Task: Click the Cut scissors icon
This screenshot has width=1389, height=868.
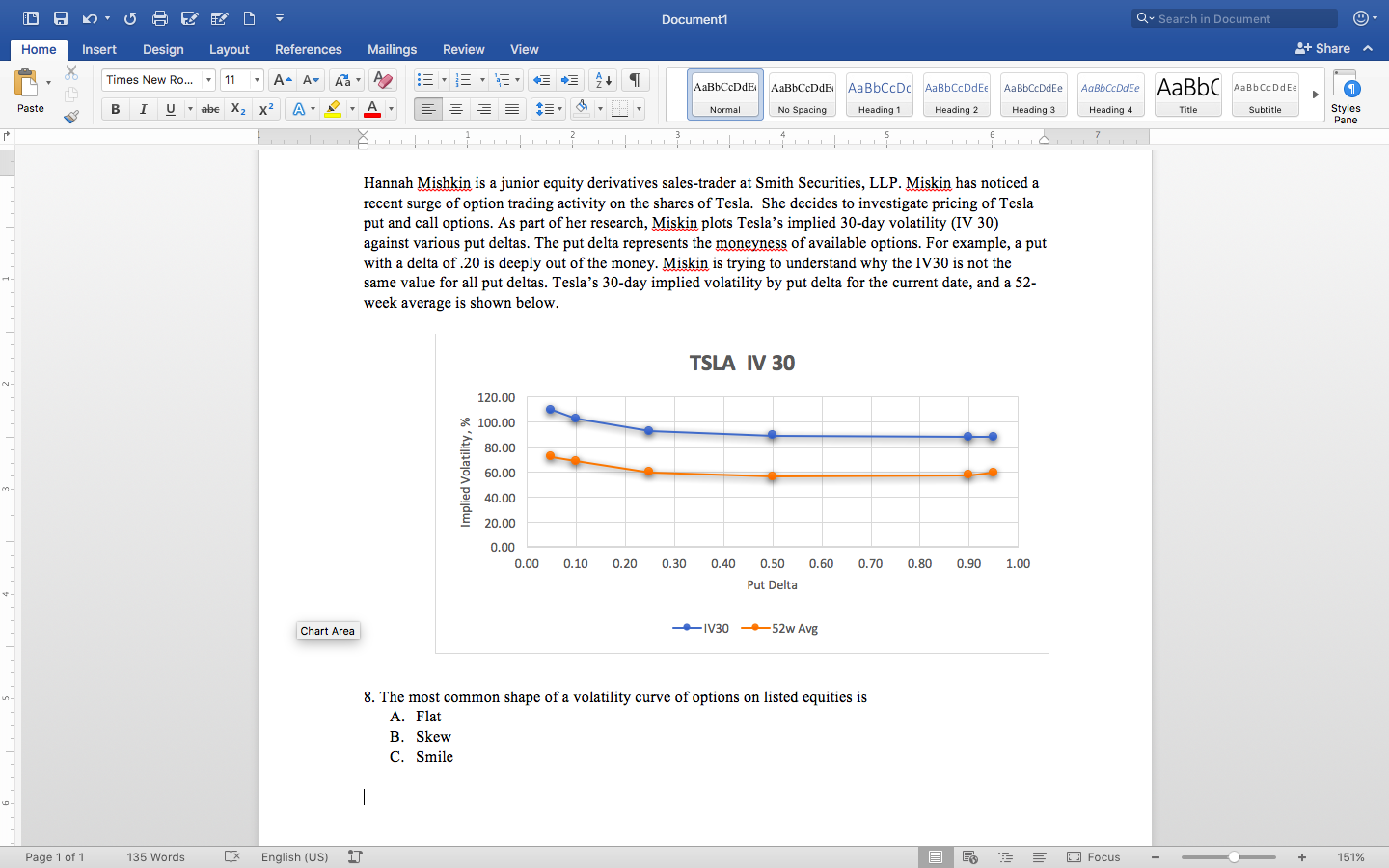Action: [71, 72]
